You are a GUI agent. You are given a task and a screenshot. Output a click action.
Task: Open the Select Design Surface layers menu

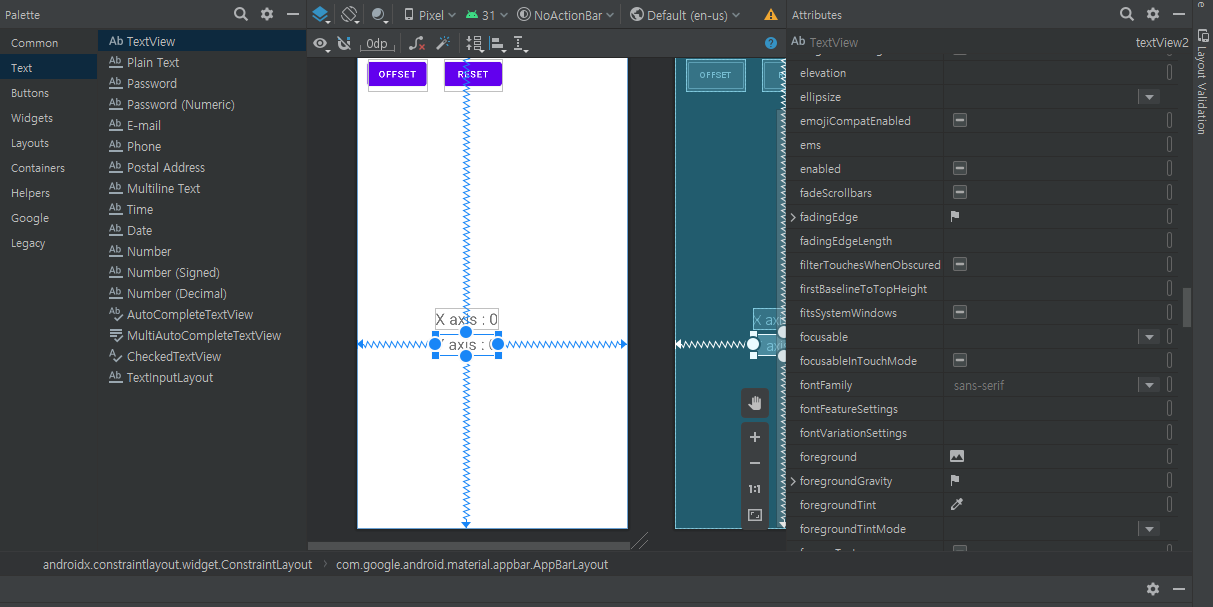321,15
